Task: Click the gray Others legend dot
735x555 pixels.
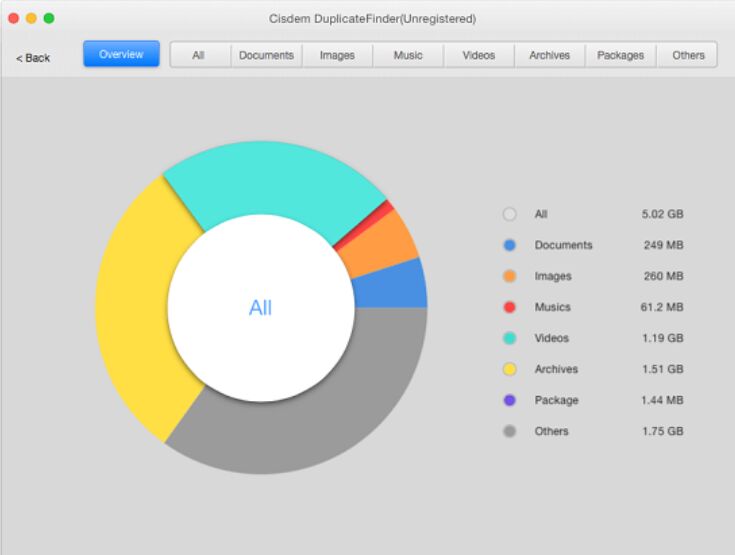Action: 510,431
